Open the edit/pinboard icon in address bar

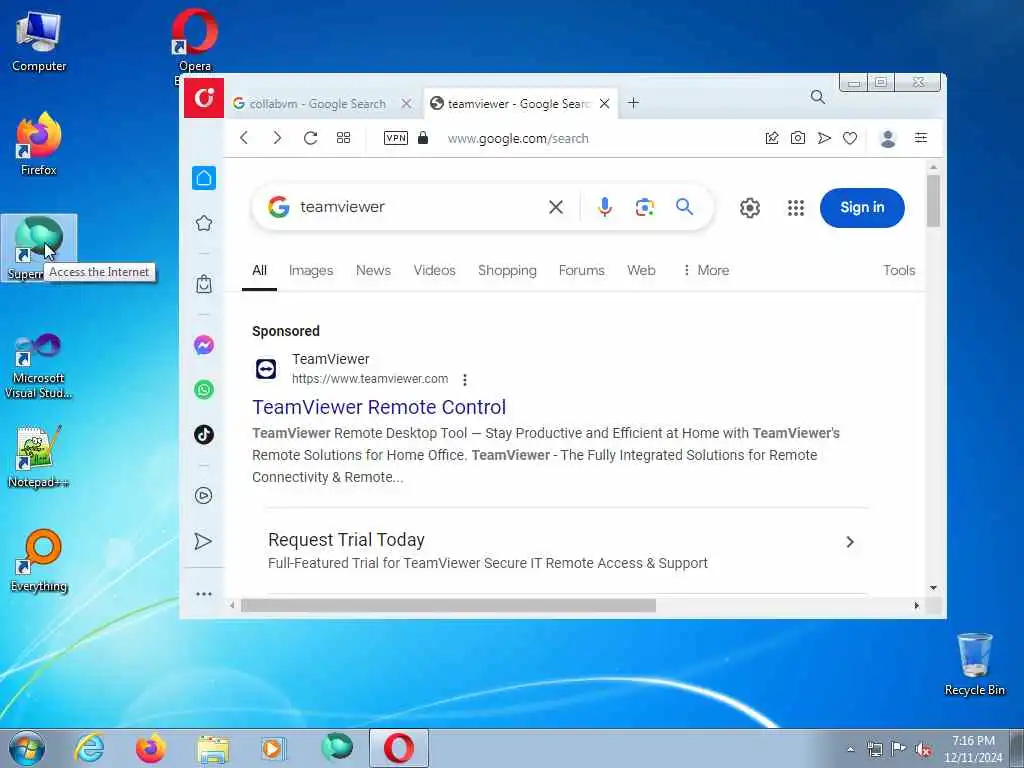pyautogui.click(x=772, y=138)
